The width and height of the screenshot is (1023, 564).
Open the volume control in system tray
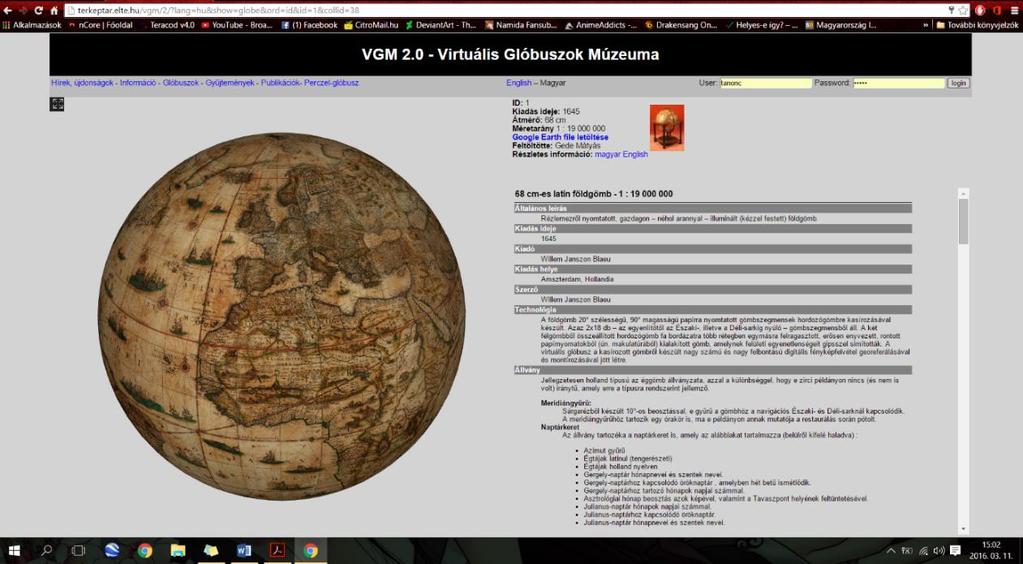[x=939, y=551]
